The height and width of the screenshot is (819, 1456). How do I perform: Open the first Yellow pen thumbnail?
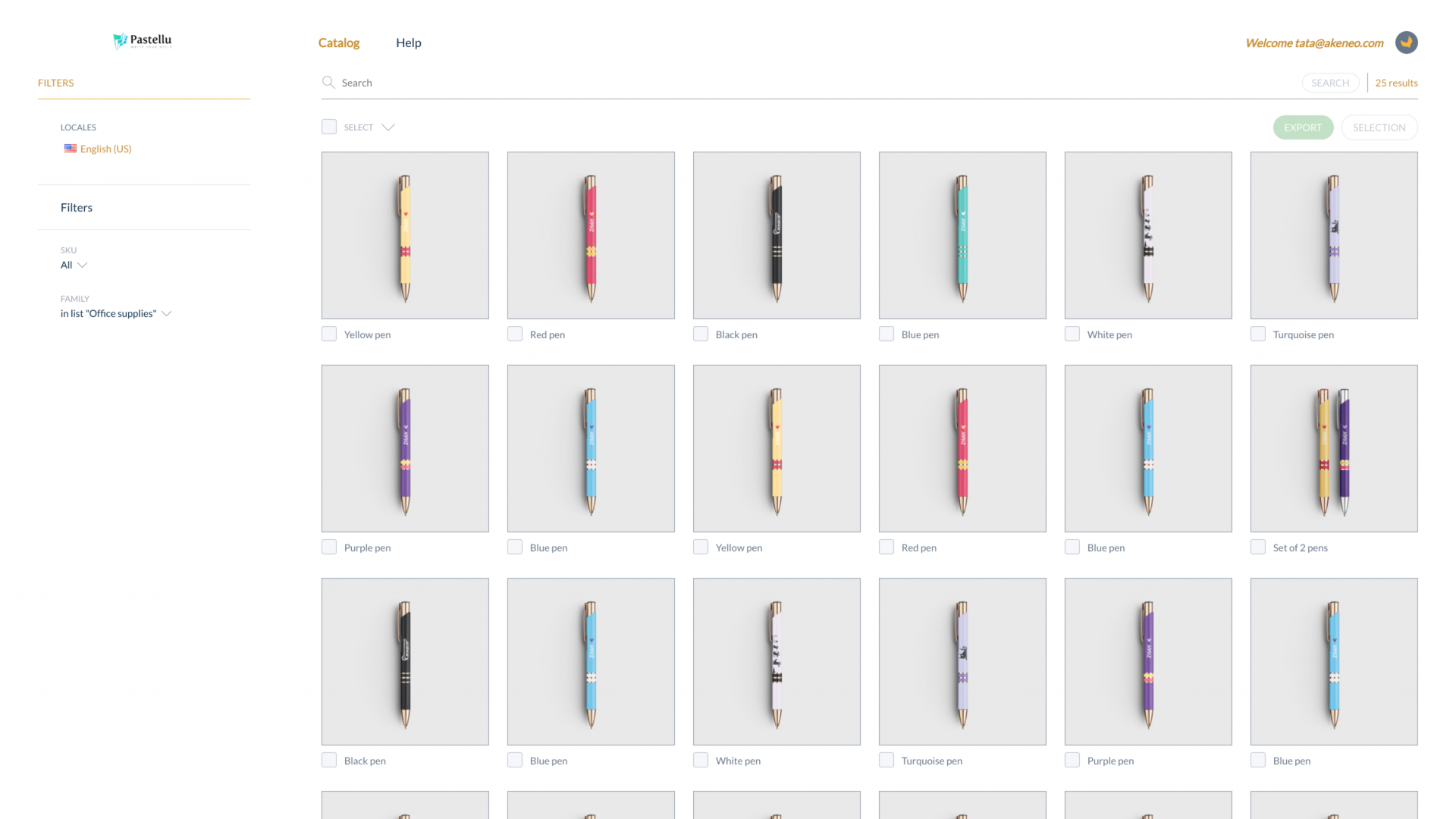(405, 235)
